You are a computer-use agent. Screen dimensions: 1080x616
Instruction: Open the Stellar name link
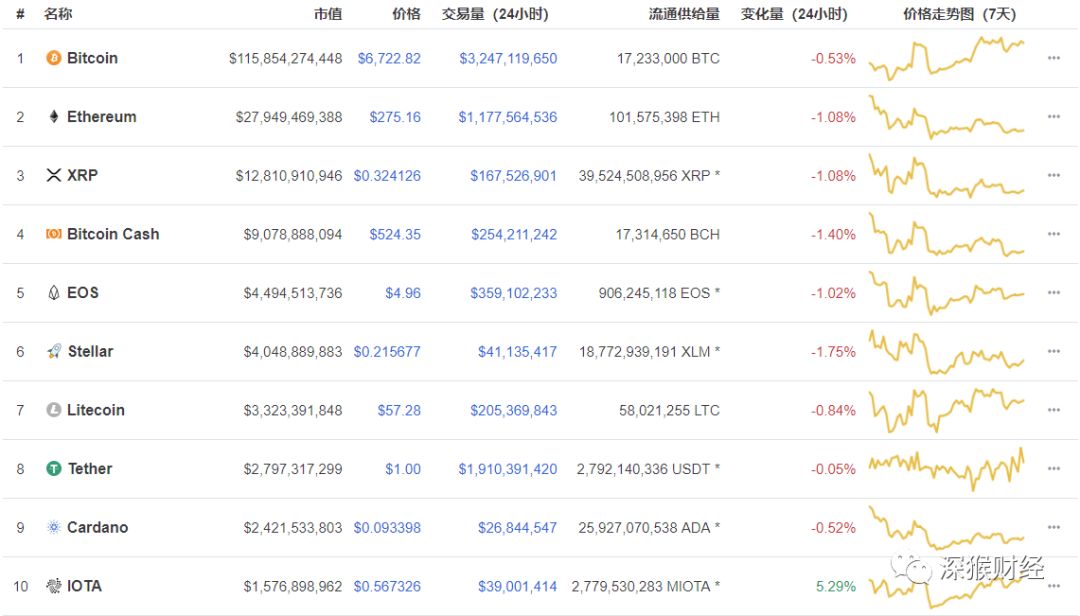coord(90,351)
